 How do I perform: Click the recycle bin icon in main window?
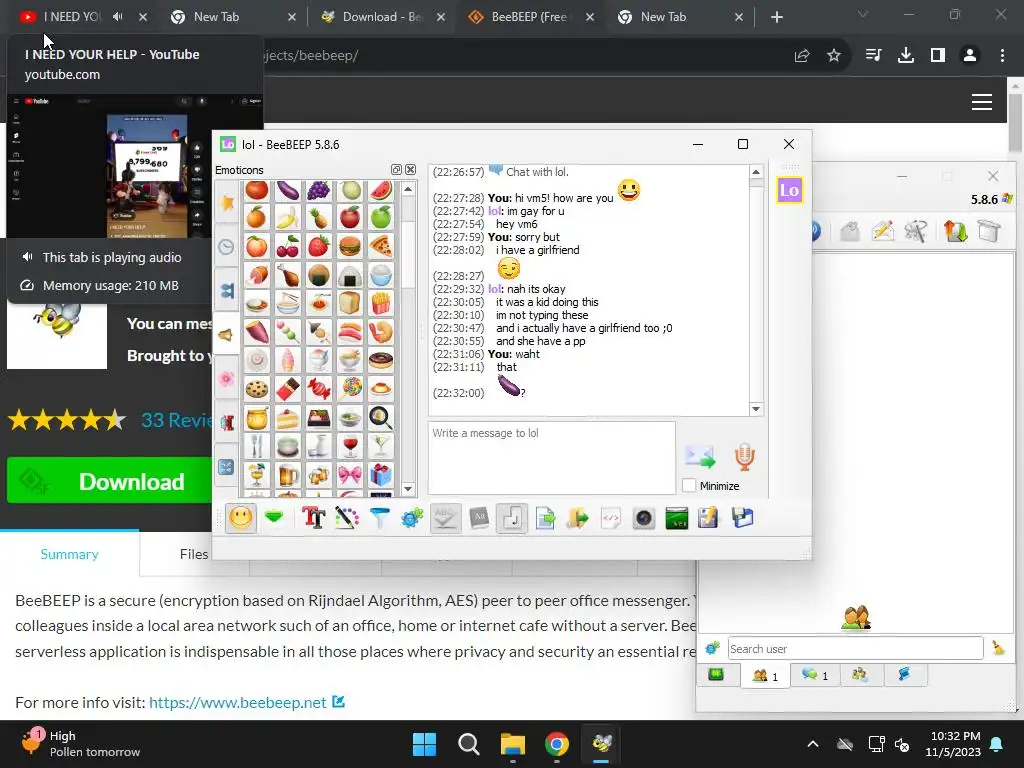click(x=989, y=231)
